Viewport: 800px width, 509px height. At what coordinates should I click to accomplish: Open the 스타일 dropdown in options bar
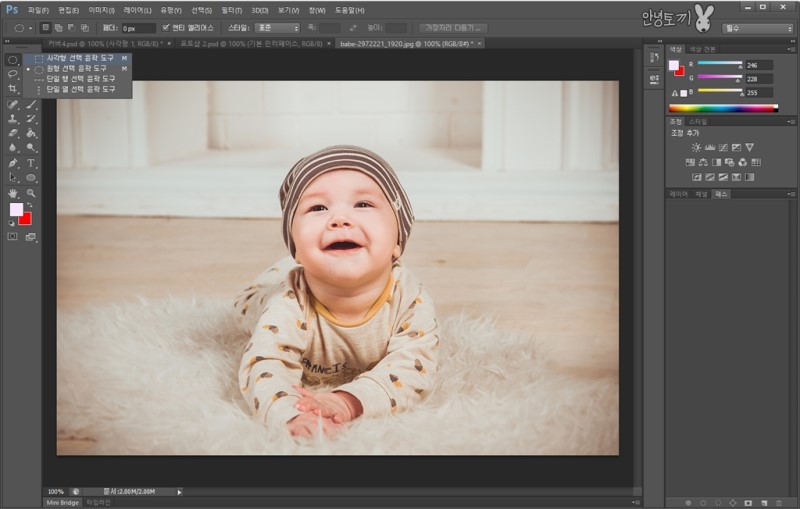point(277,28)
